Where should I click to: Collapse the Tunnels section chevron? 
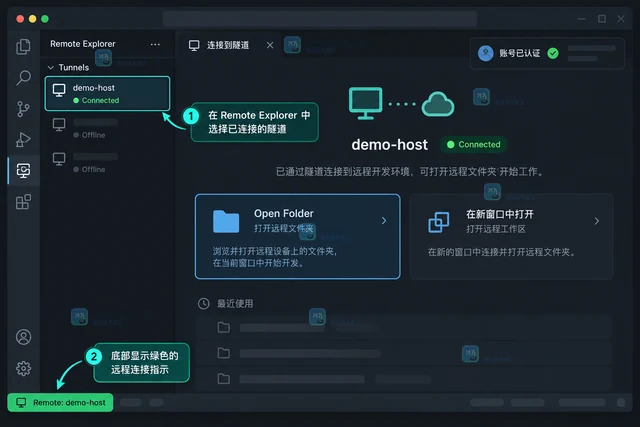tap(51, 67)
